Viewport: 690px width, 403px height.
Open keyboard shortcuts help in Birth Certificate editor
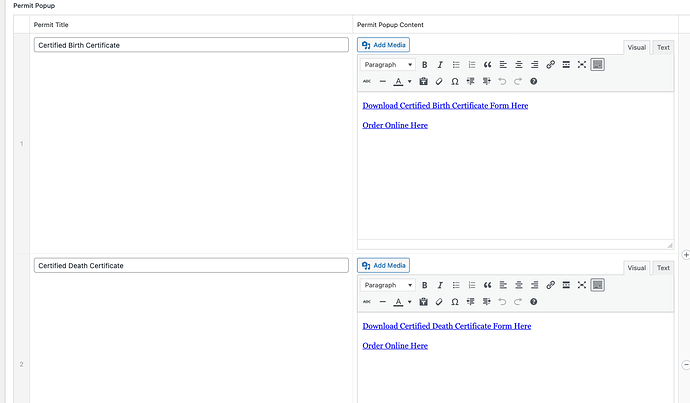pyautogui.click(x=533, y=81)
